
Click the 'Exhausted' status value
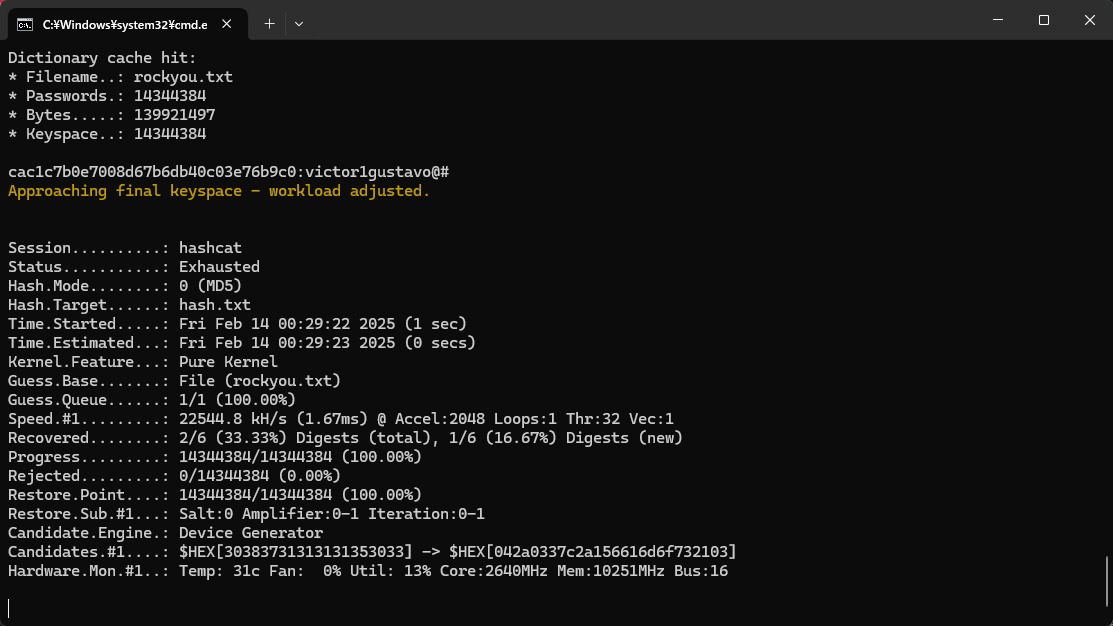(219, 267)
